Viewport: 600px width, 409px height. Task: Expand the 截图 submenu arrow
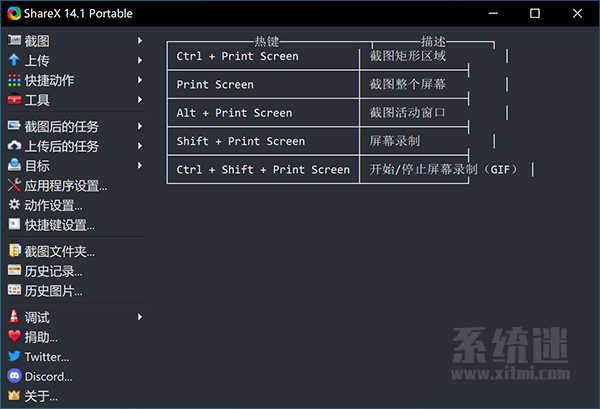click(140, 41)
